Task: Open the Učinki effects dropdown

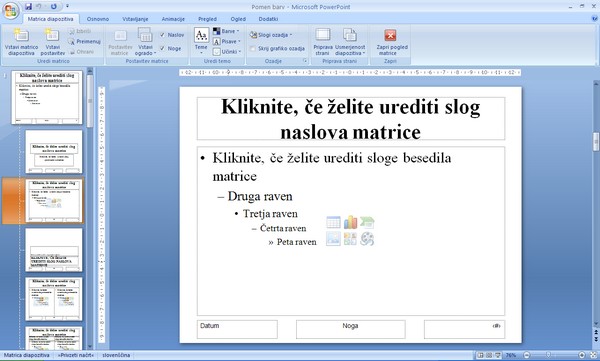Action: [x=227, y=52]
